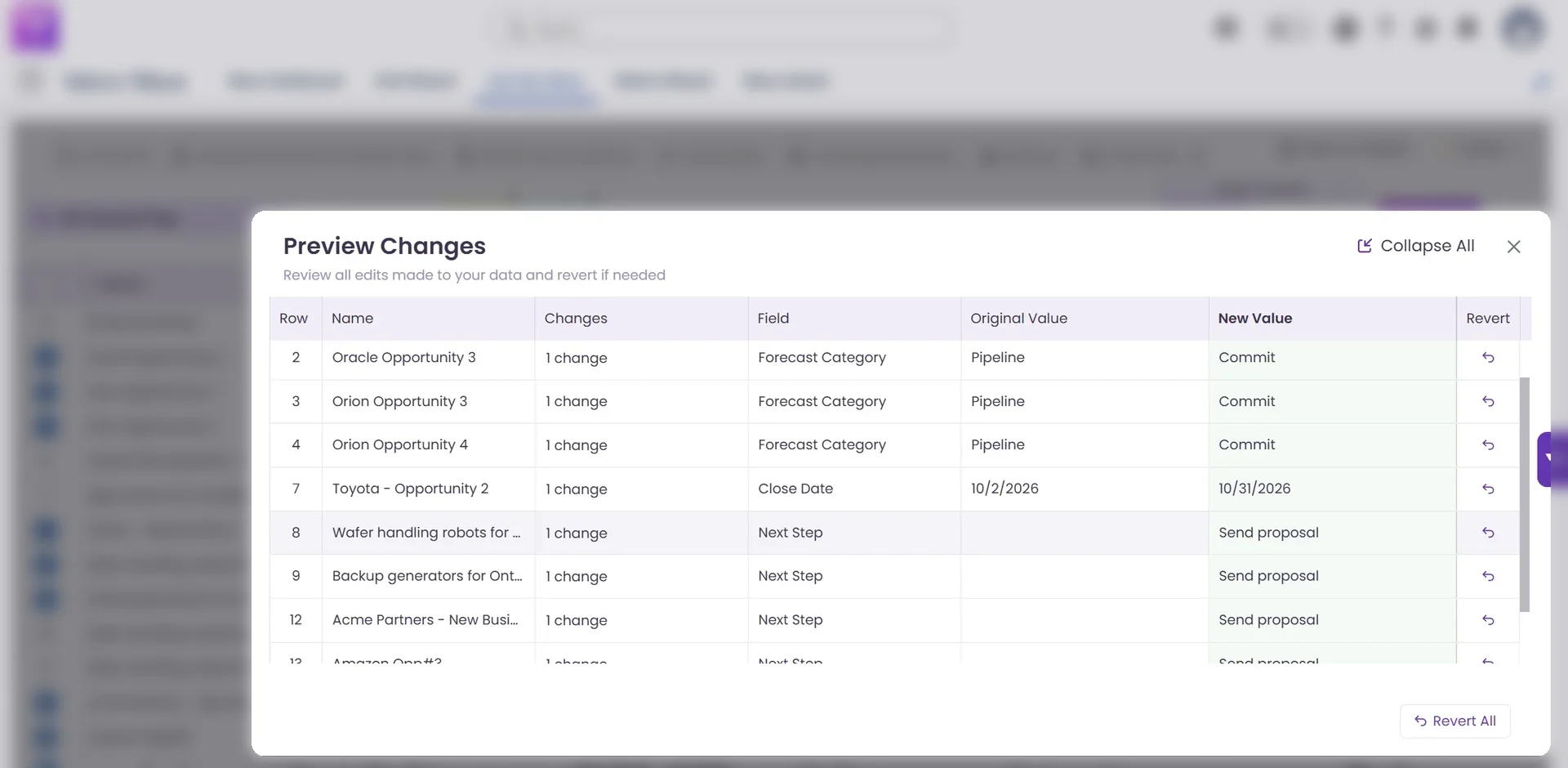Click the Row column header
The height and width of the screenshot is (768, 1568).
pyautogui.click(x=296, y=319)
